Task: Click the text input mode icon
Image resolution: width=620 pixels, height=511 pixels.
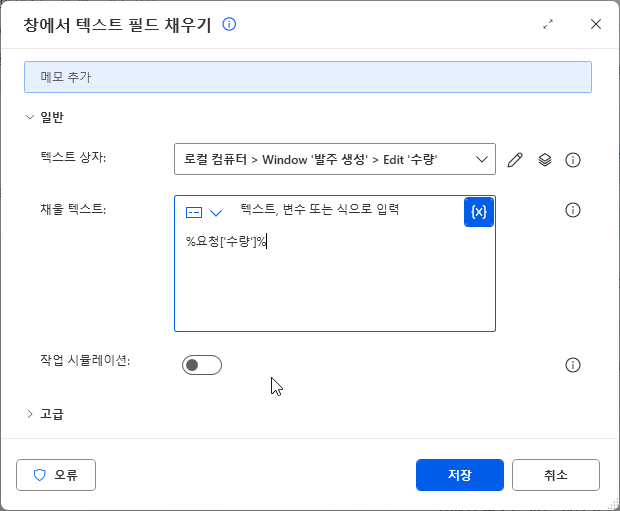Action: pyautogui.click(x=194, y=213)
